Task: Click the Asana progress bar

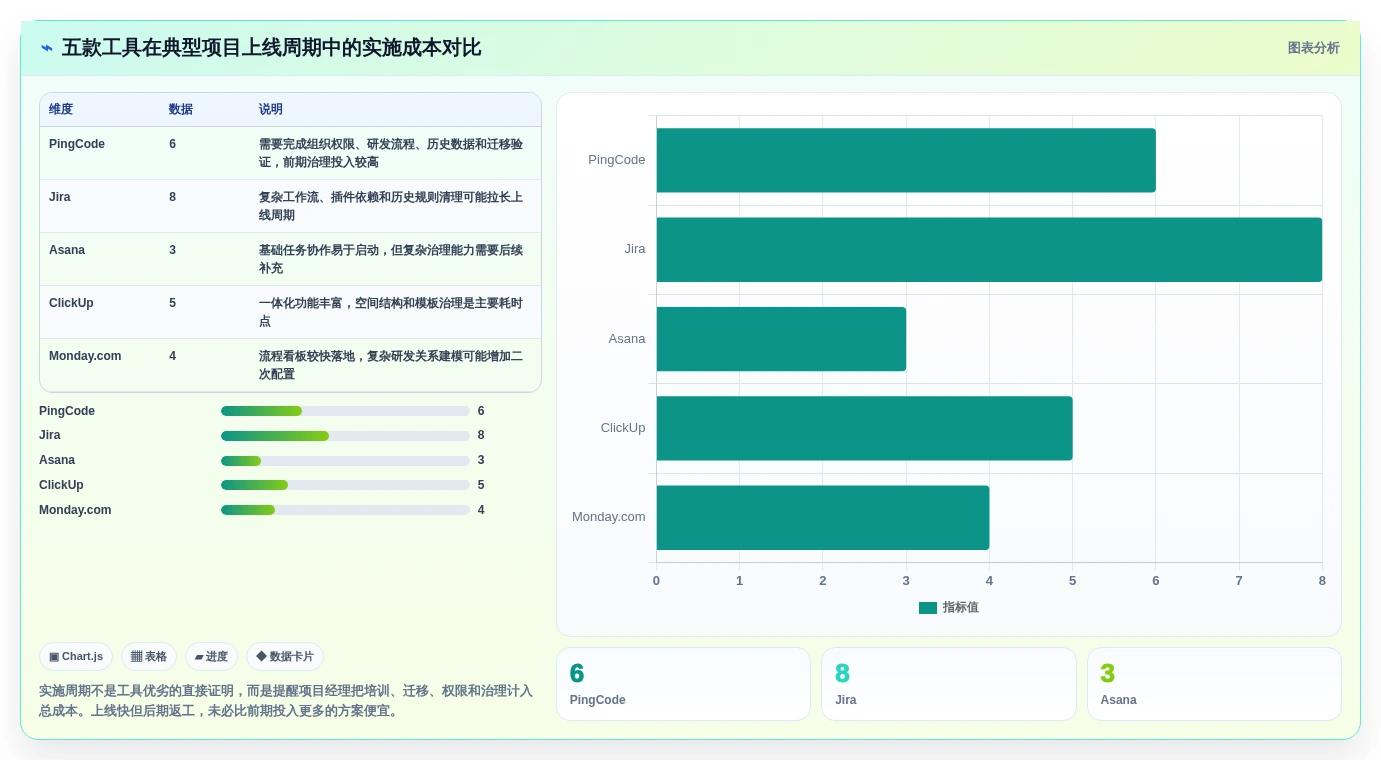Action: coord(345,461)
